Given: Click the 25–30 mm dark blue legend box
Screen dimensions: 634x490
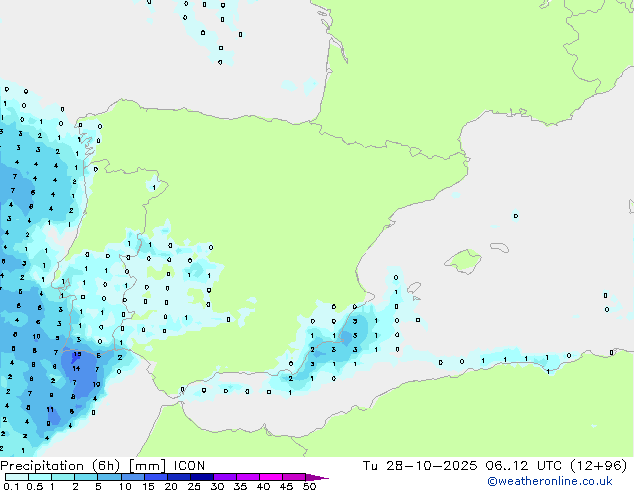Looking at the screenshot, I should pyautogui.click(x=201, y=477).
